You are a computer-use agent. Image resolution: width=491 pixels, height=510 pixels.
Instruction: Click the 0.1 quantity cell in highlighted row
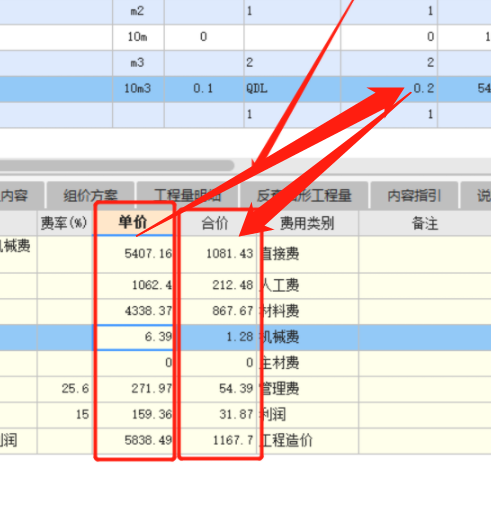[204, 89]
